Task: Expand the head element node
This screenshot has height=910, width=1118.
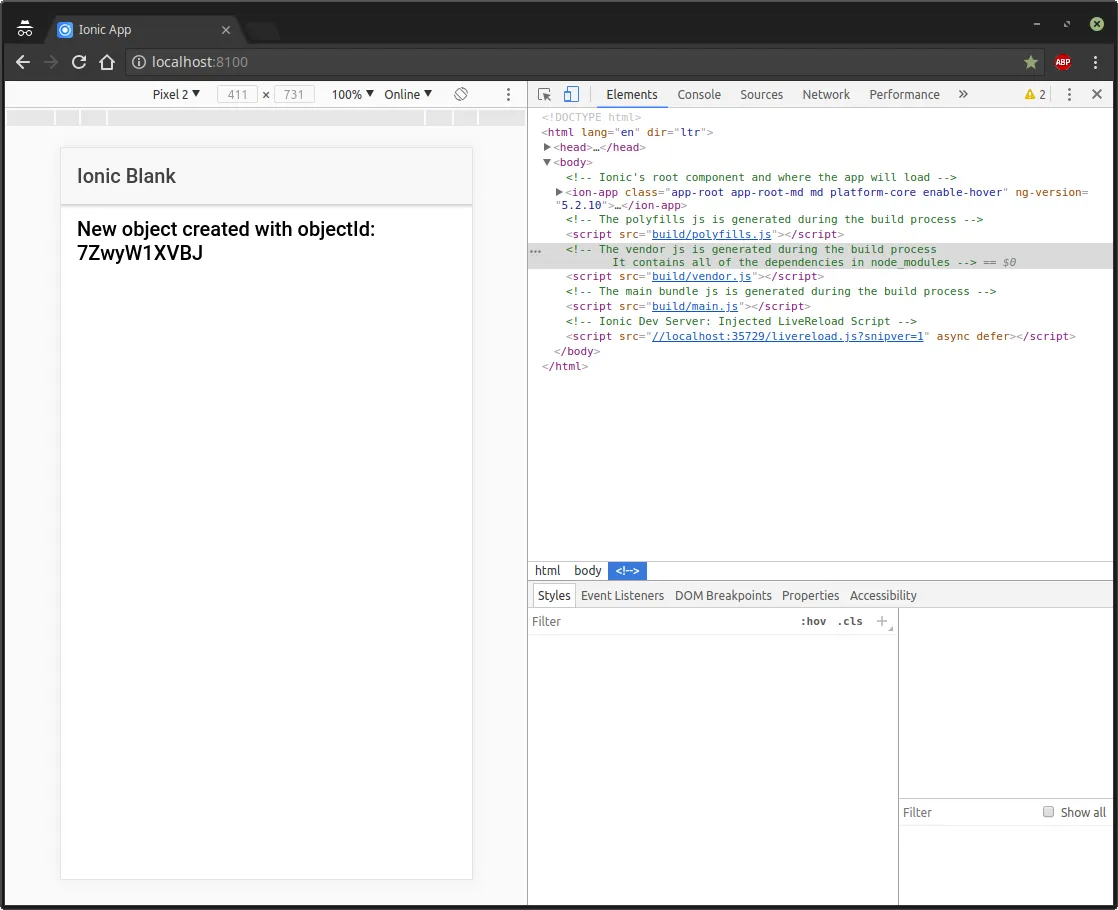Action: point(547,147)
